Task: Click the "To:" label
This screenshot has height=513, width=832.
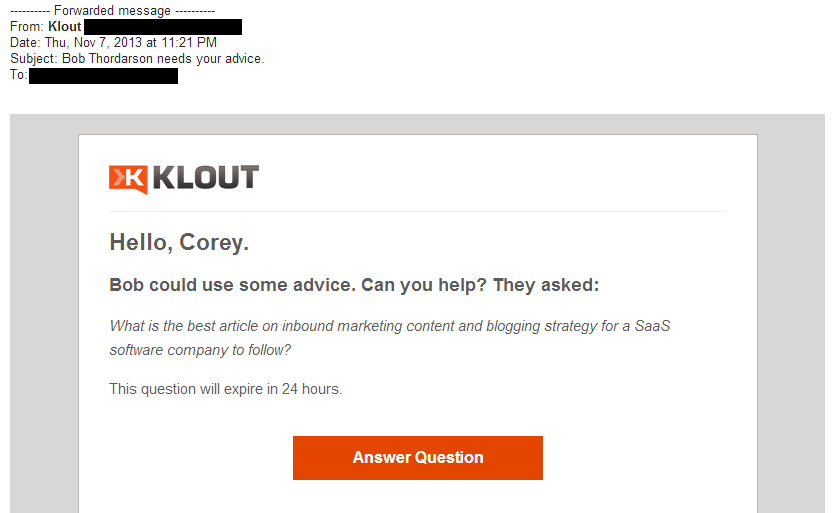Action: (19, 76)
